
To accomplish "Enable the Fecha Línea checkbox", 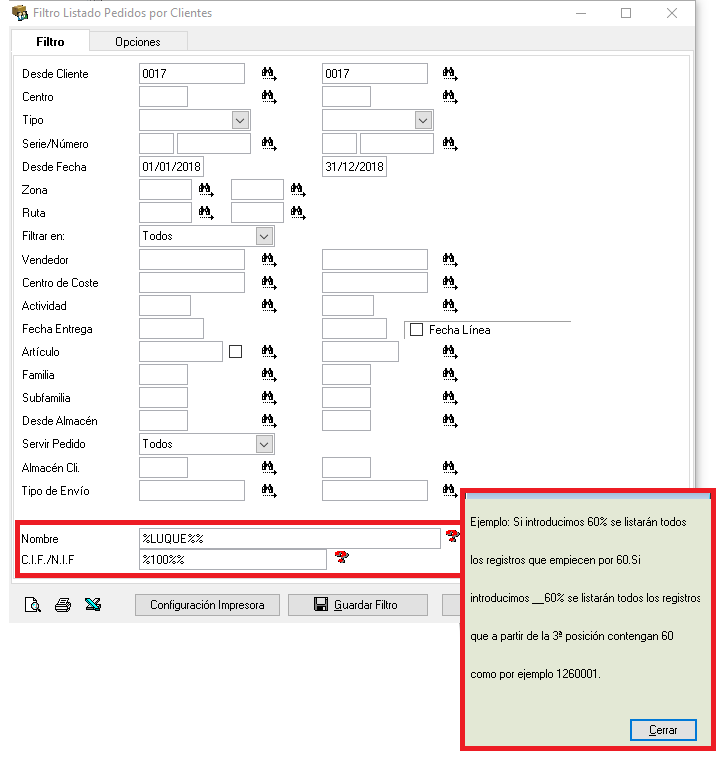I will 416,330.
